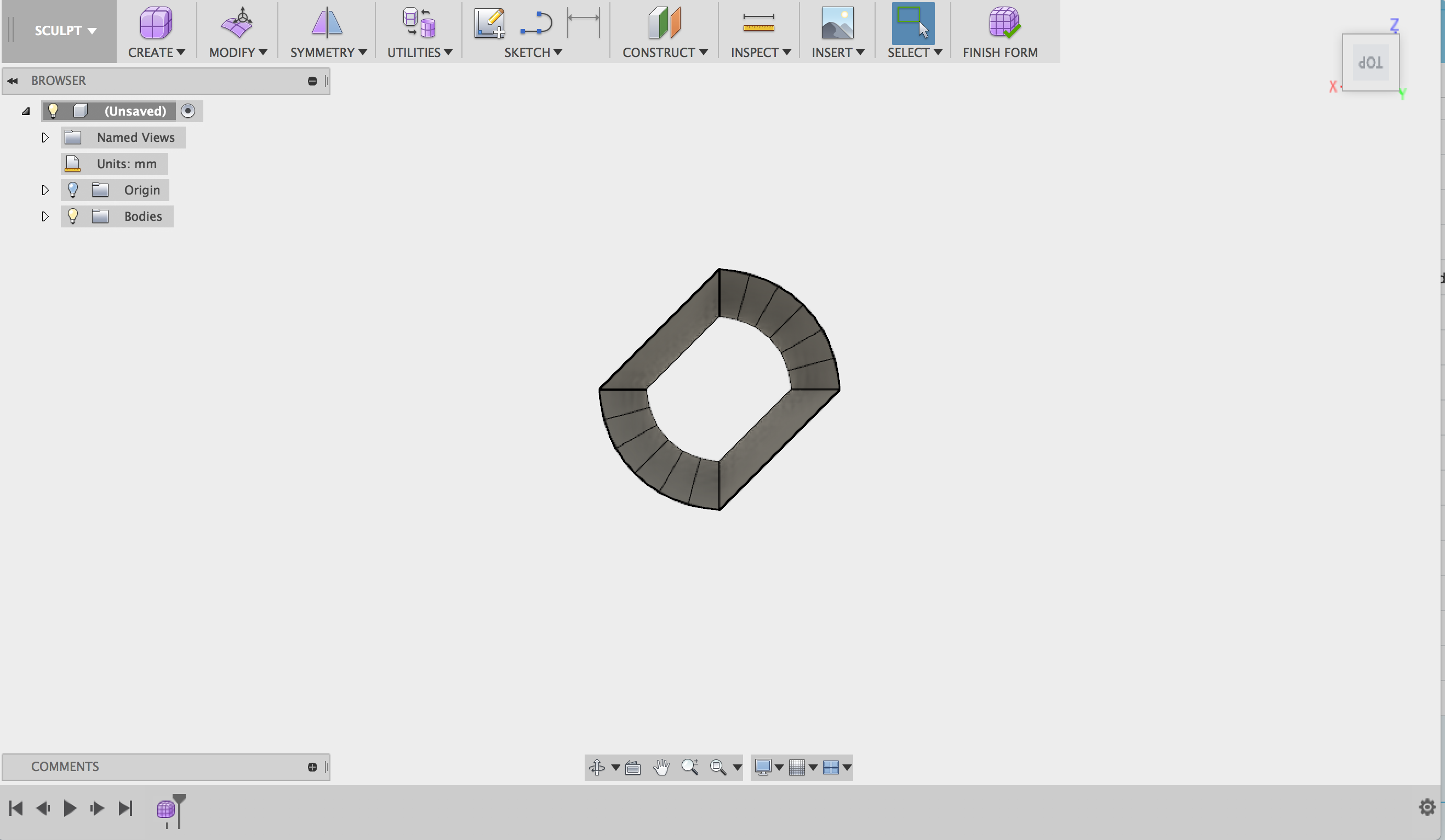Expand the Origin tree node
This screenshot has height=840, width=1445.
point(45,190)
